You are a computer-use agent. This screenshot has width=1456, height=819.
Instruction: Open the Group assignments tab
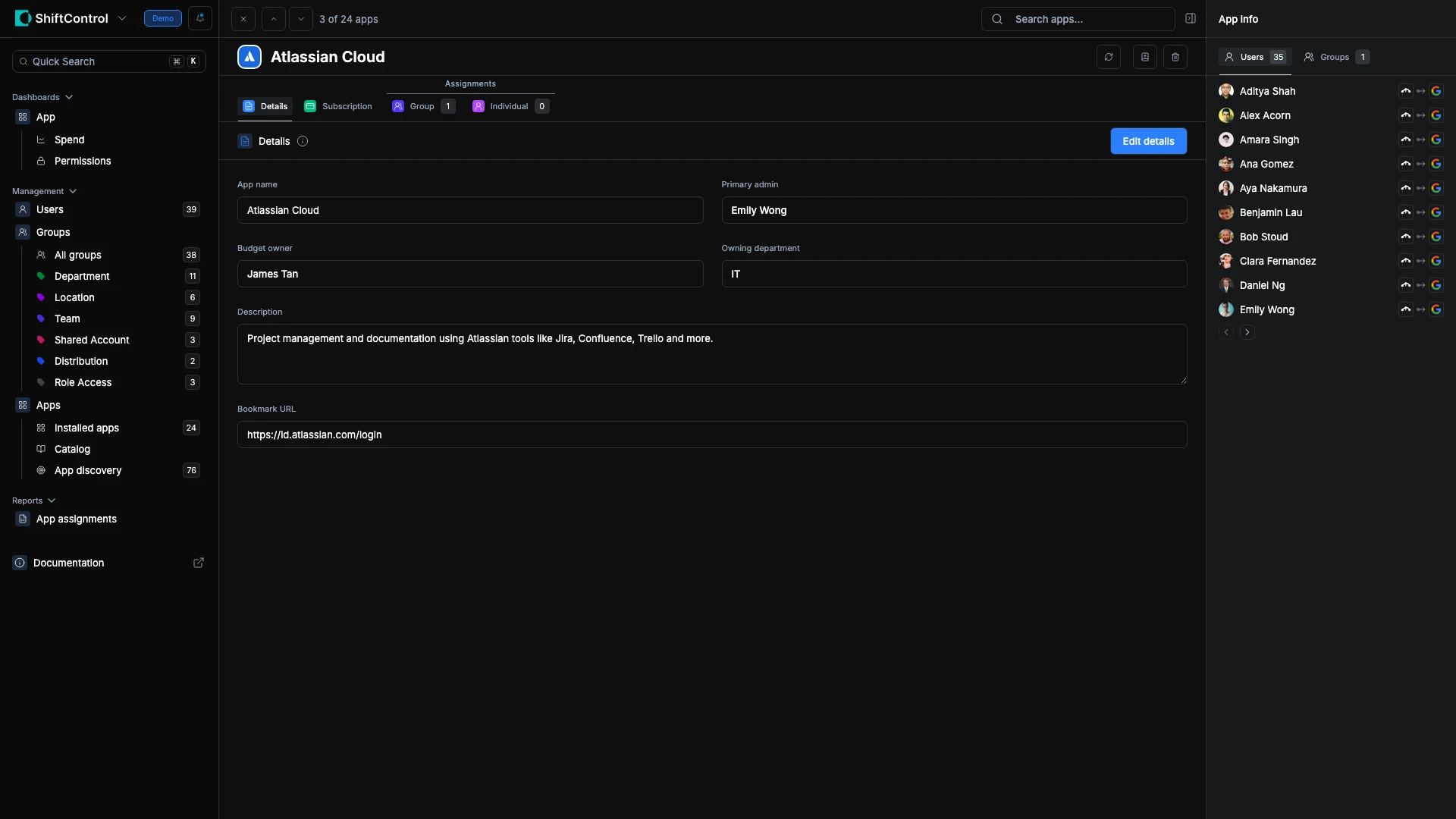point(422,106)
